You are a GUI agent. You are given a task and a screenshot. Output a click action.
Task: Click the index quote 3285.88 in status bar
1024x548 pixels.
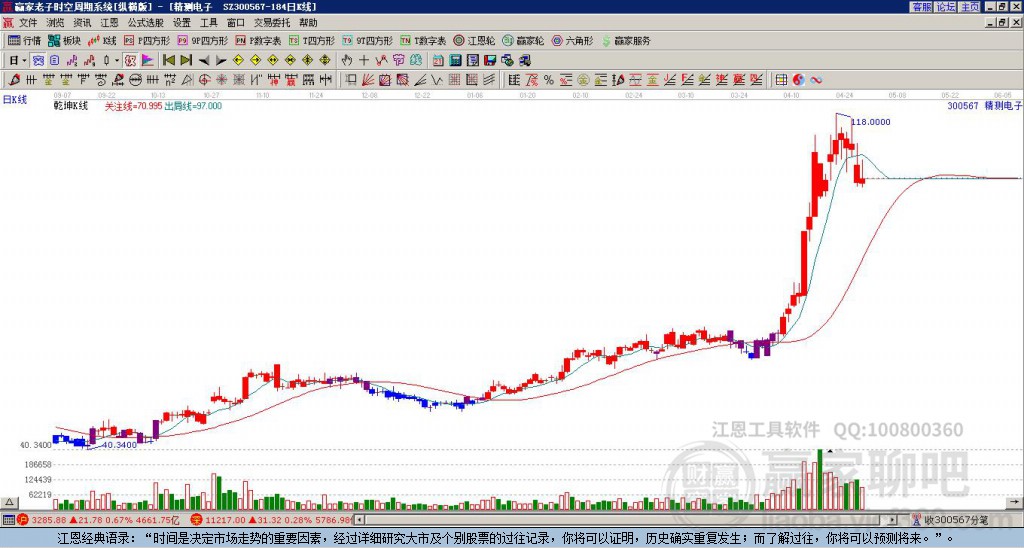tap(49, 520)
